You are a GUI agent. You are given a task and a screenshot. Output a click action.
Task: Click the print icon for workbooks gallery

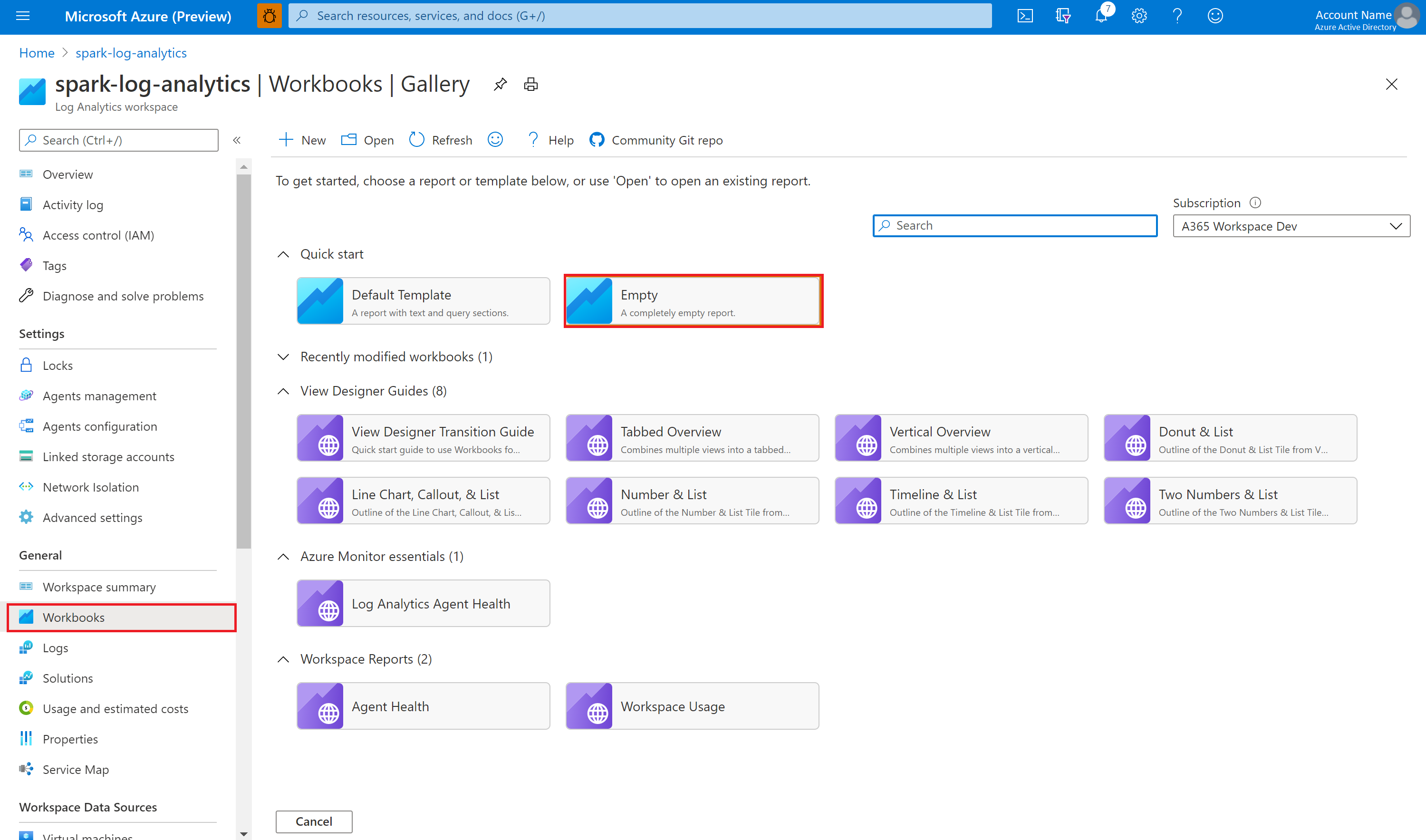pyautogui.click(x=532, y=85)
